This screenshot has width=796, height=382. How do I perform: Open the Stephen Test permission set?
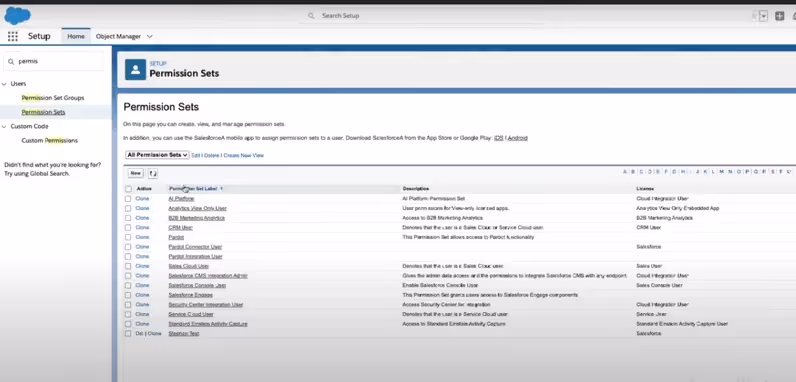point(184,334)
